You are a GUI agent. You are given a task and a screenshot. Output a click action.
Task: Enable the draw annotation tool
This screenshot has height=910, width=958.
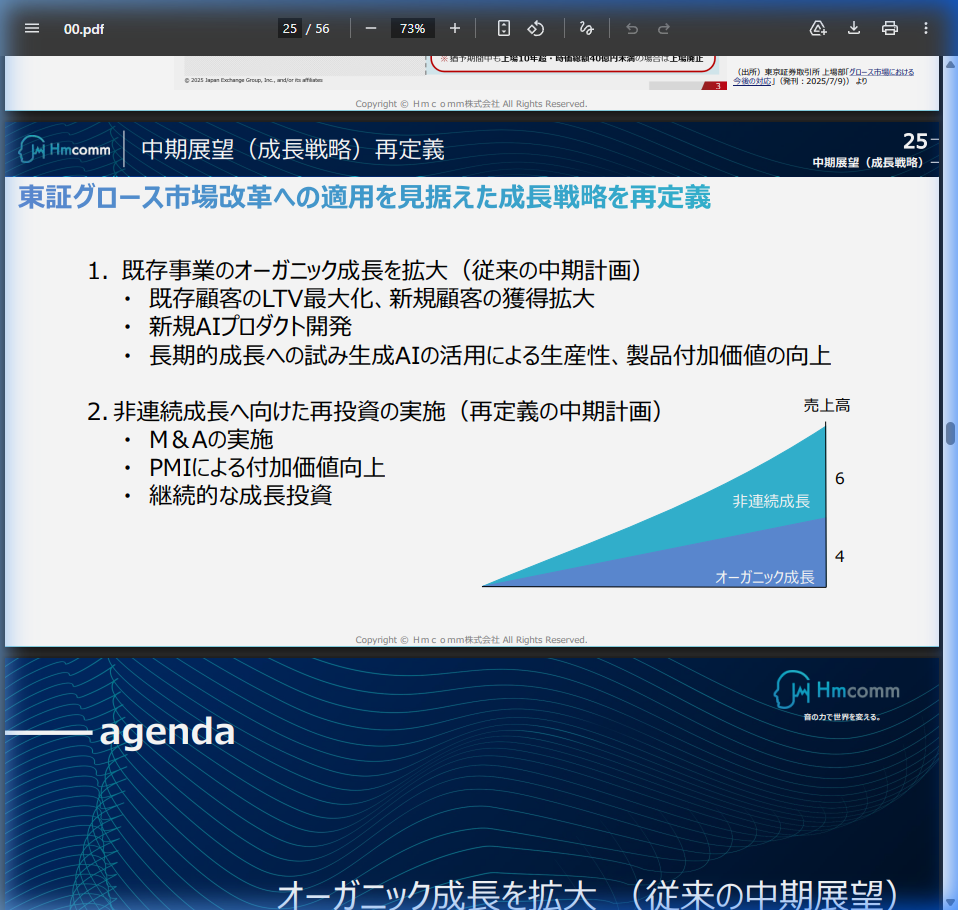(586, 28)
